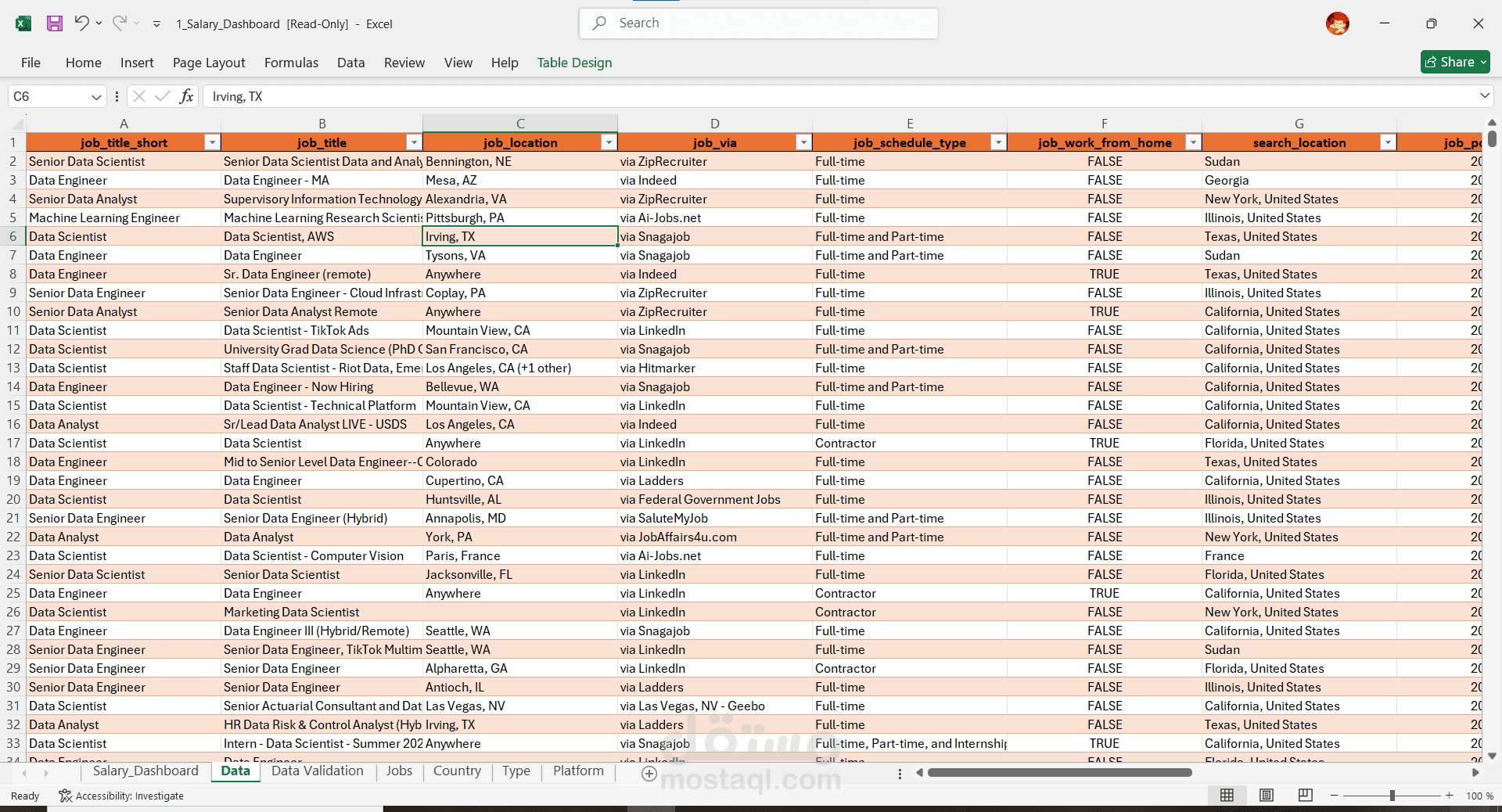Viewport: 1502px width, 812px height.
Task: Open the job_location filter dropdown
Action: 609,142
